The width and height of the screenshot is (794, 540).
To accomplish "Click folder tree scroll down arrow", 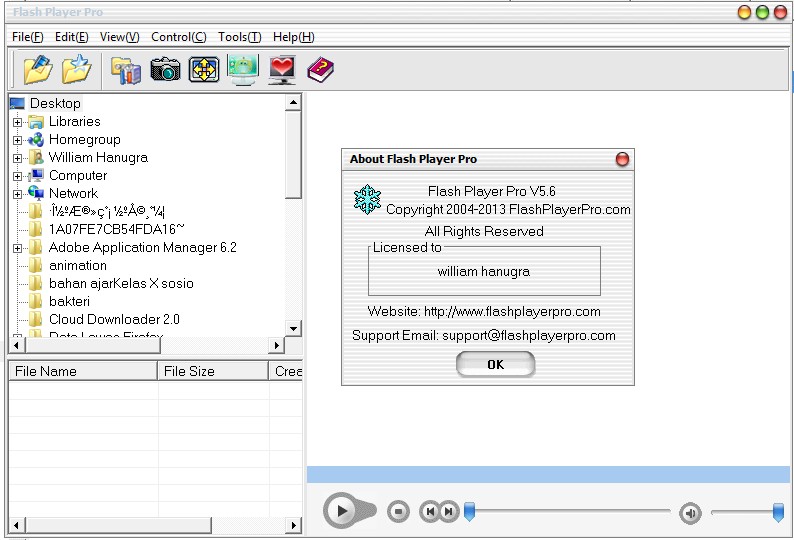I will tap(293, 328).
